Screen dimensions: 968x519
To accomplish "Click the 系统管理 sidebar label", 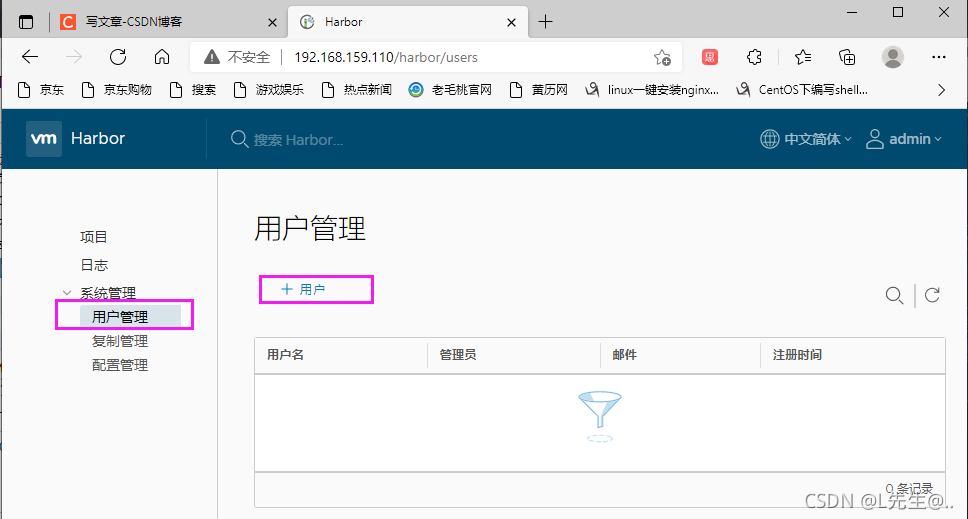I will (x=108, y=293).
